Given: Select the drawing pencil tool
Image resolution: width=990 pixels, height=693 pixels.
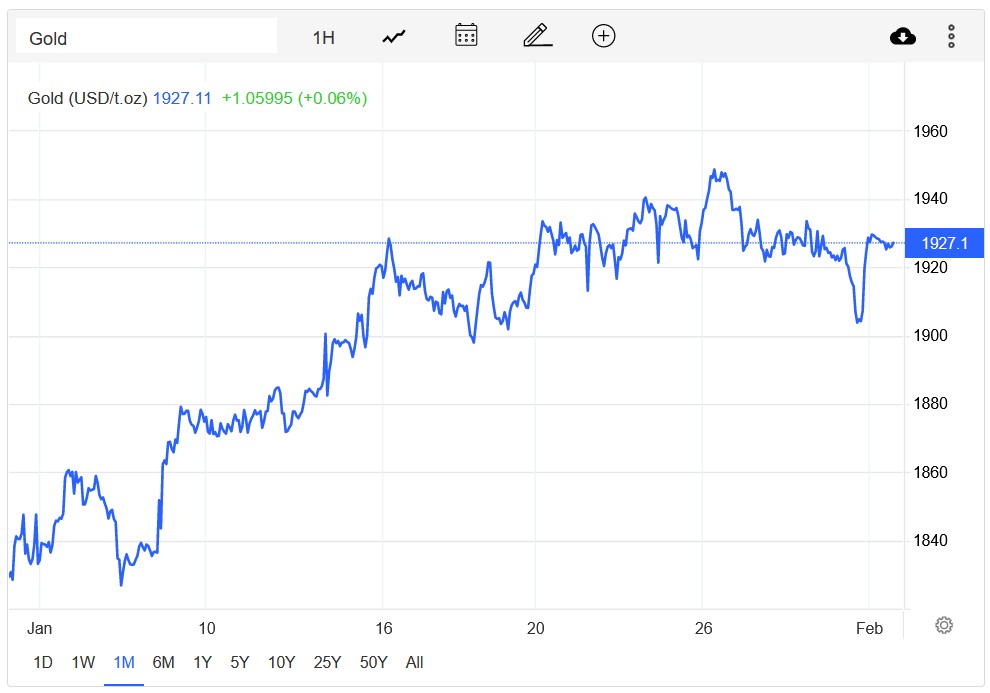Looking at the screenshot, I should point(537,35).
